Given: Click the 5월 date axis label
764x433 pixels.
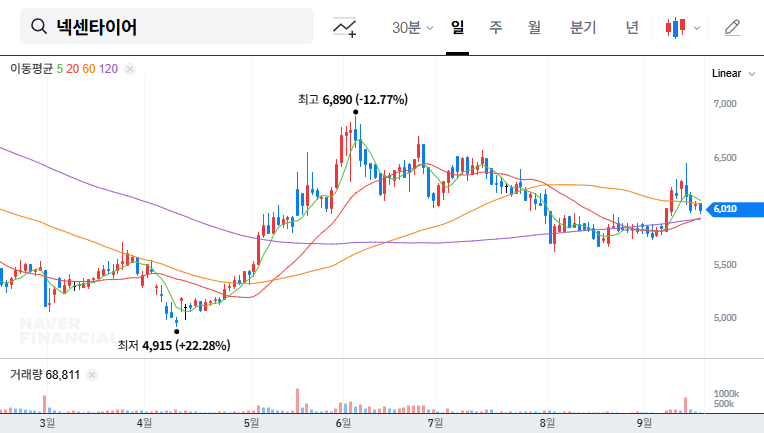Looking at the screenshot, I should click(x=251, y=423).
